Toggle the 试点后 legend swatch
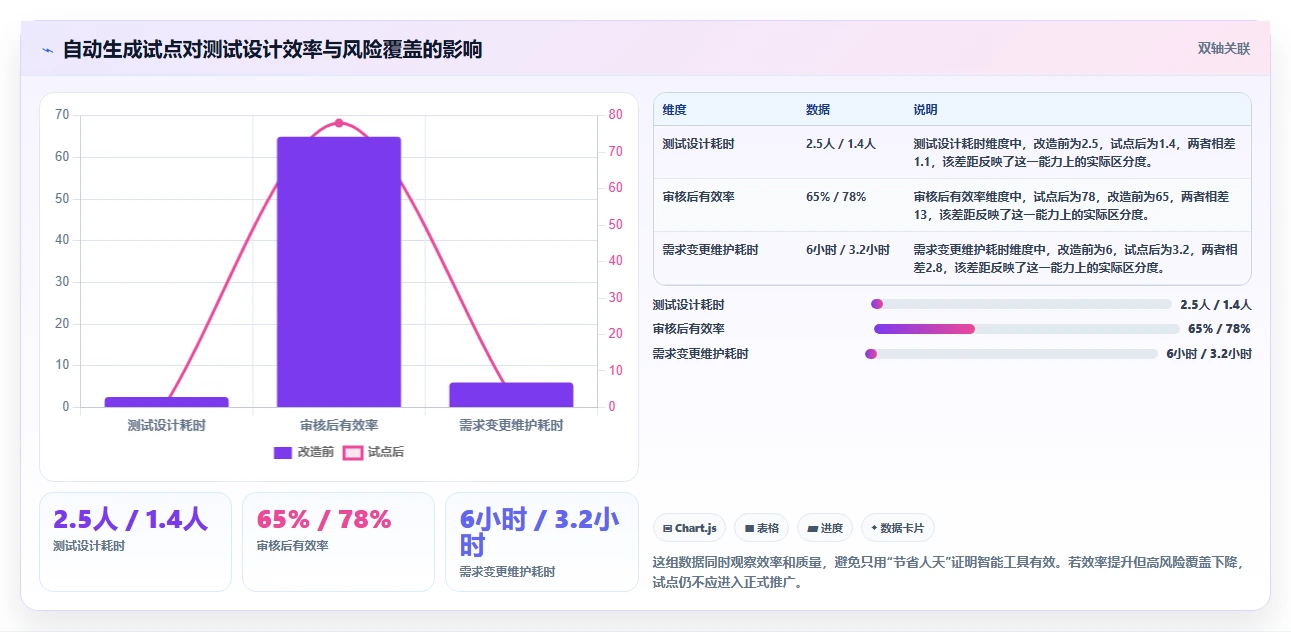The image size is (1291, 632). [353, 452]
